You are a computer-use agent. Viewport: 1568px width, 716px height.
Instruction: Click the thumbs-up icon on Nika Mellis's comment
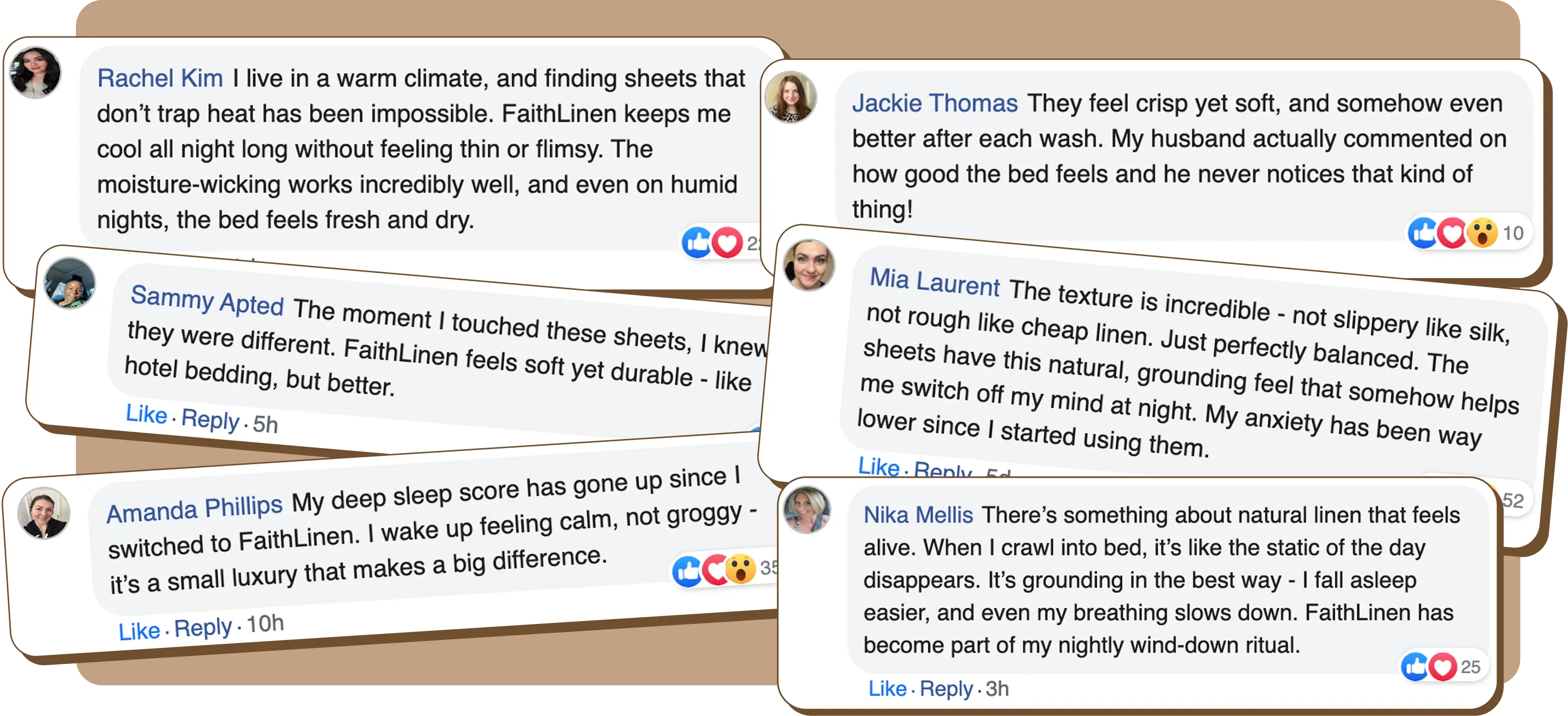(x=1416, y=667)
